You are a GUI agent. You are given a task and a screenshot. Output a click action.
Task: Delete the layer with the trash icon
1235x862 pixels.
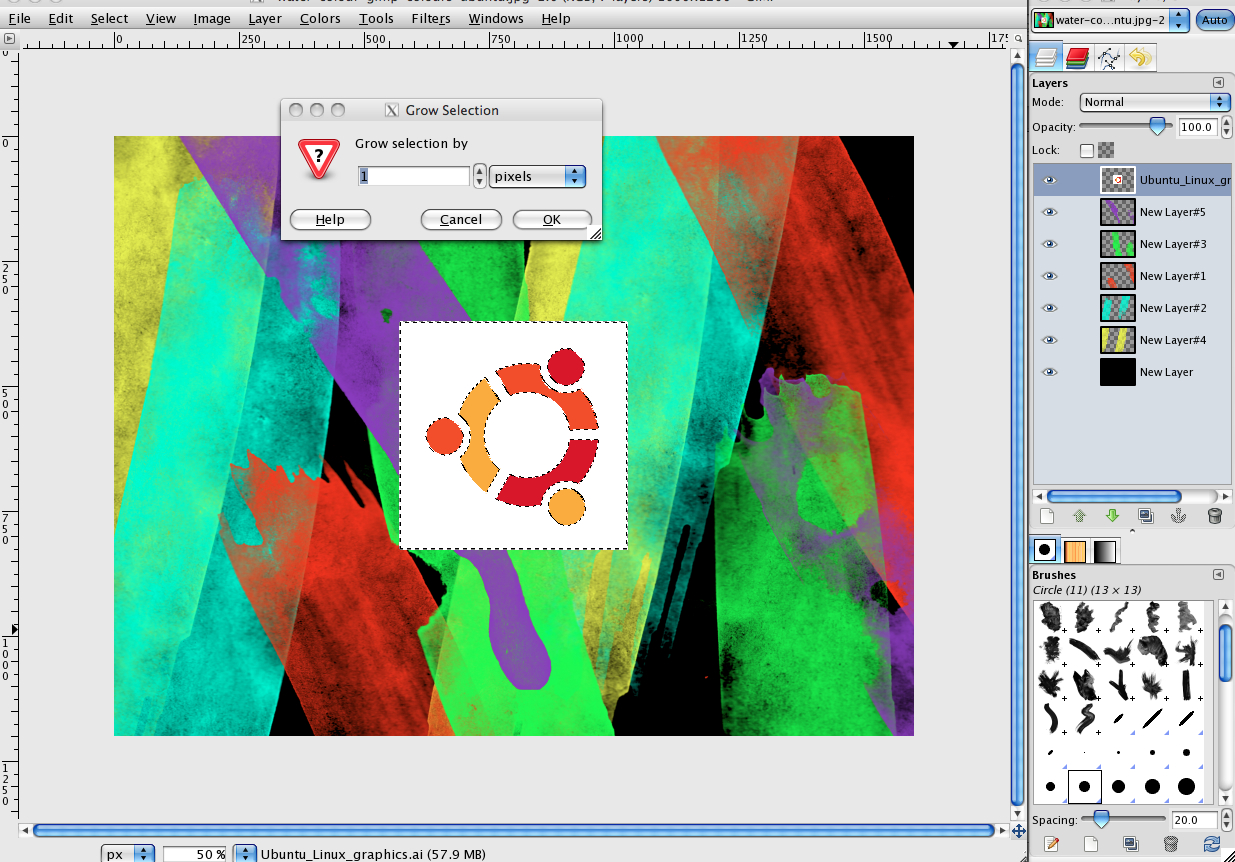[x=1215, y=516]
